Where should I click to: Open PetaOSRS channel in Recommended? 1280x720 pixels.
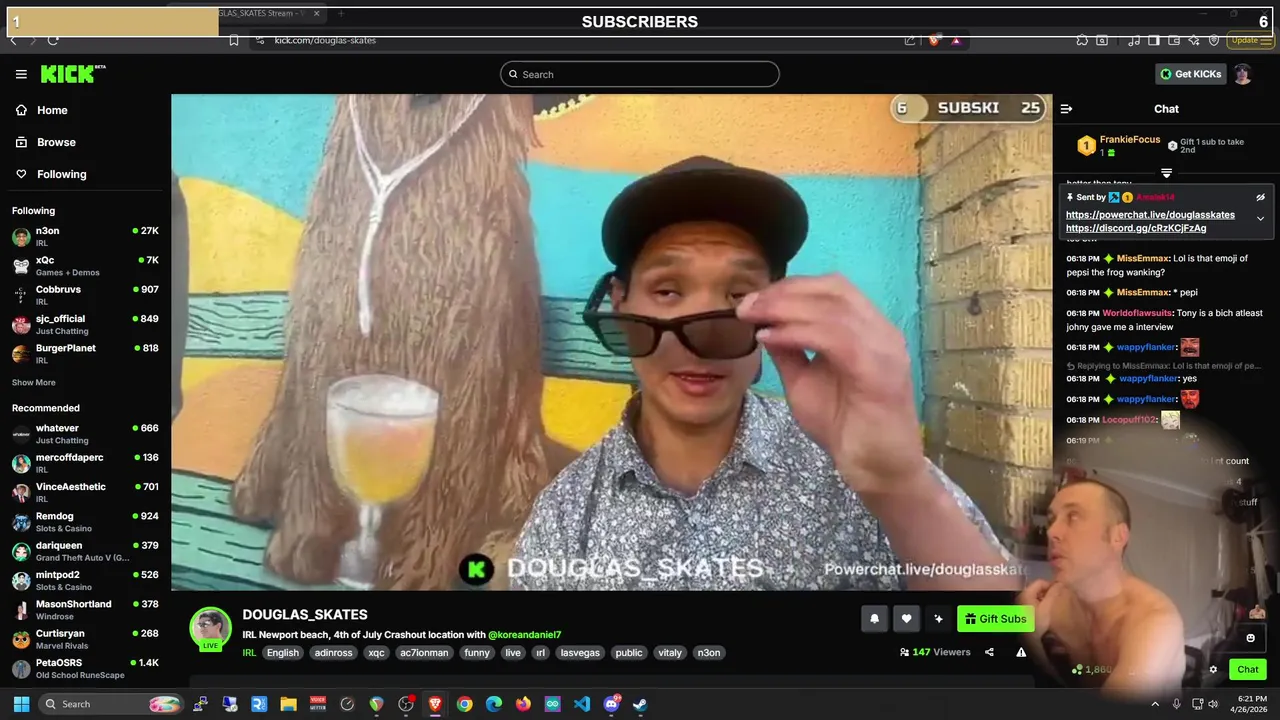(x=85, y=668)
